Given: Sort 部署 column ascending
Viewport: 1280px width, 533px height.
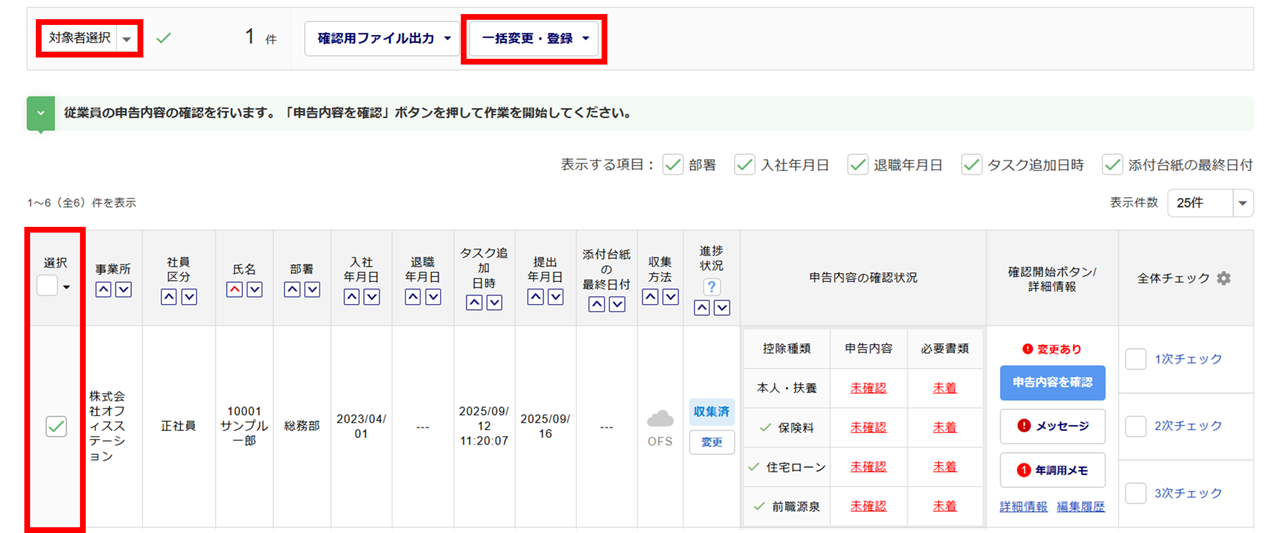Looking at the screenshot, I should 292,290.
